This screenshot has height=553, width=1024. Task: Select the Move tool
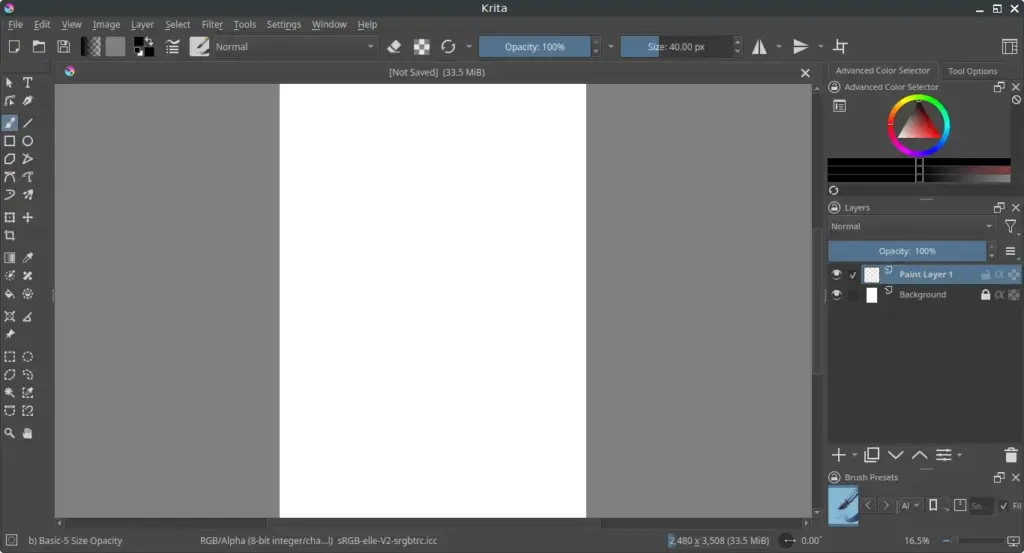(27, 217)
